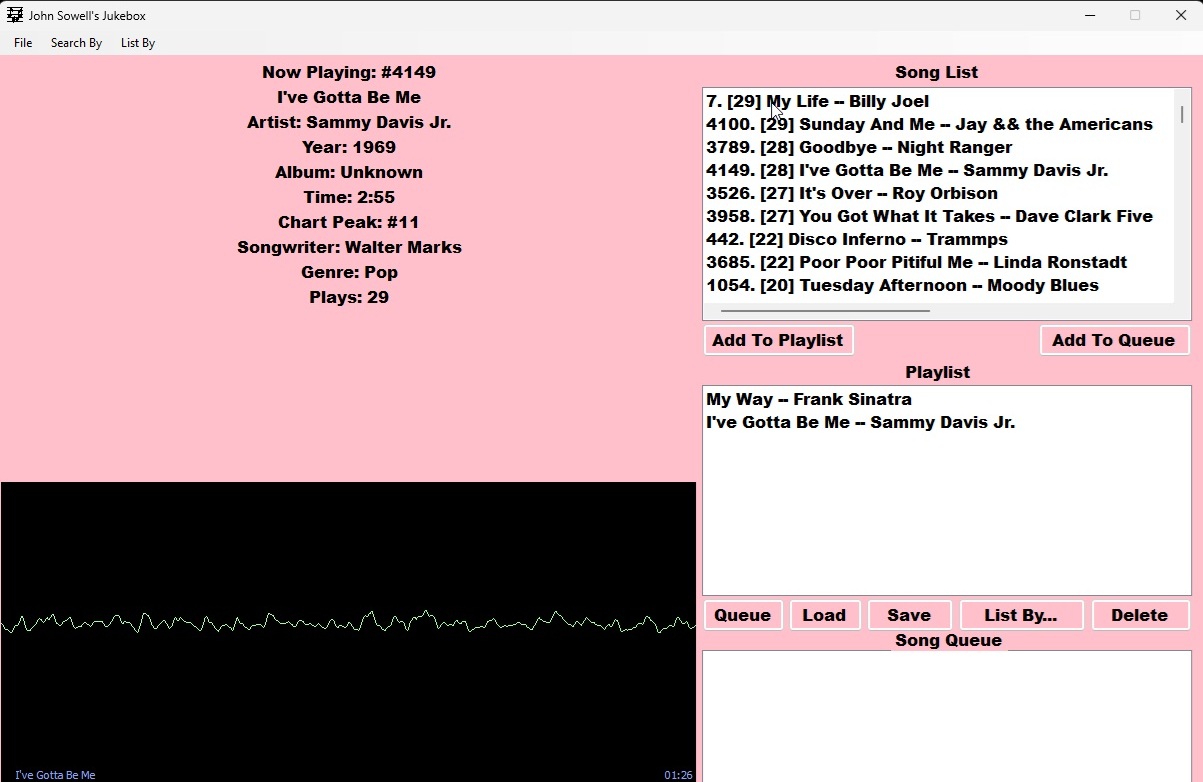Click the song list horizontal scrollbar
Image resolution: width=1203 pixels, height=782 pixels.
pyautogui.click(x=825, y=311)
